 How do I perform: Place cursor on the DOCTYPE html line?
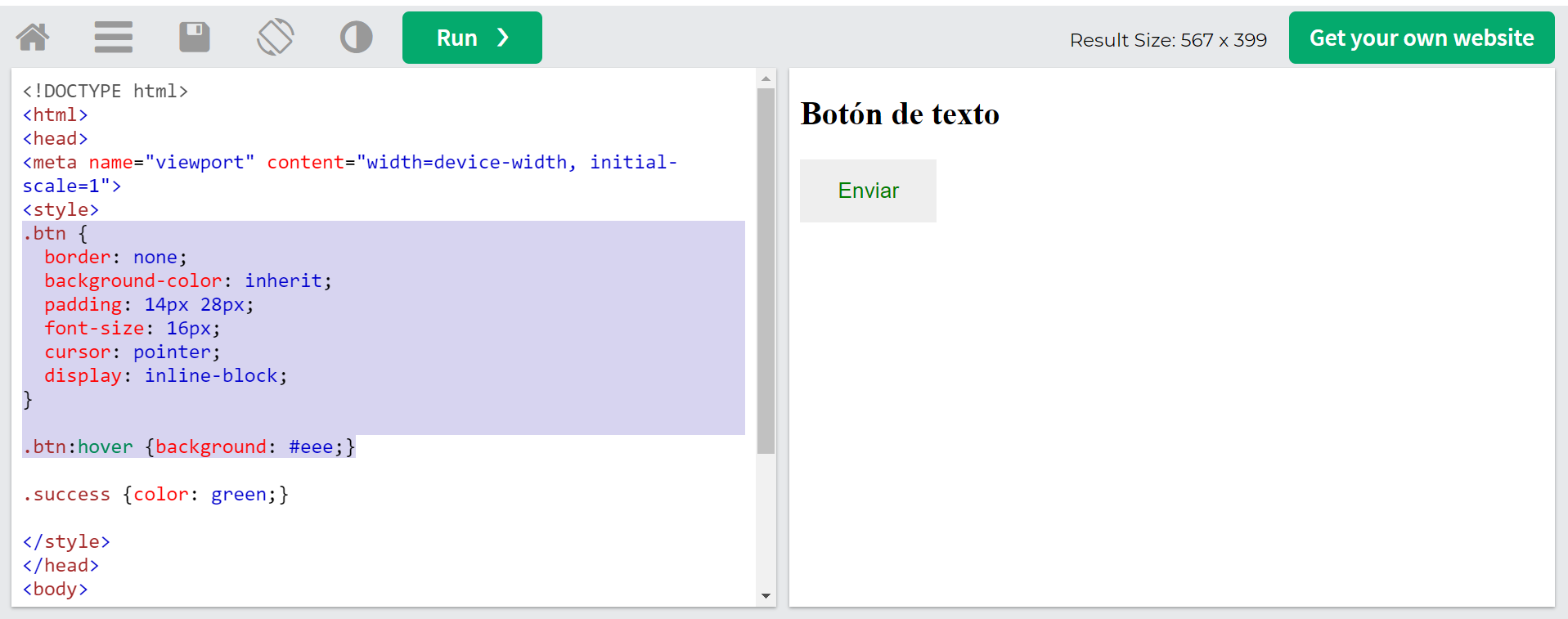106,91
